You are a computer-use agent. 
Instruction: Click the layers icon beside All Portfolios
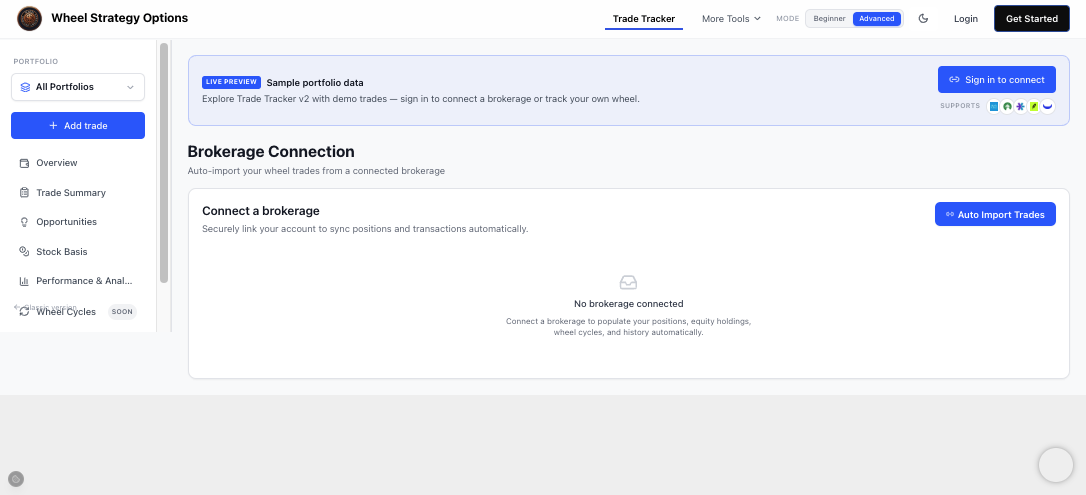point(26,87)
